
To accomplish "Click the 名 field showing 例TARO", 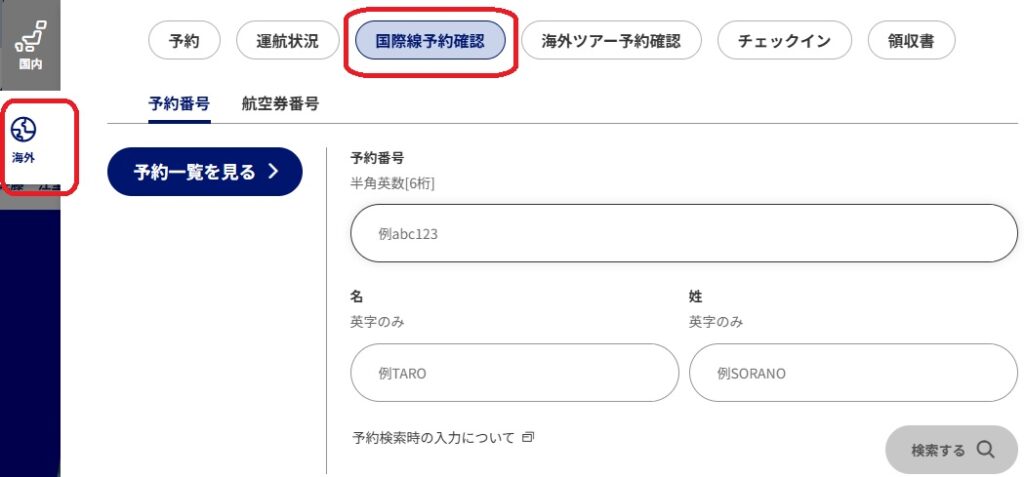I will 514,373.
